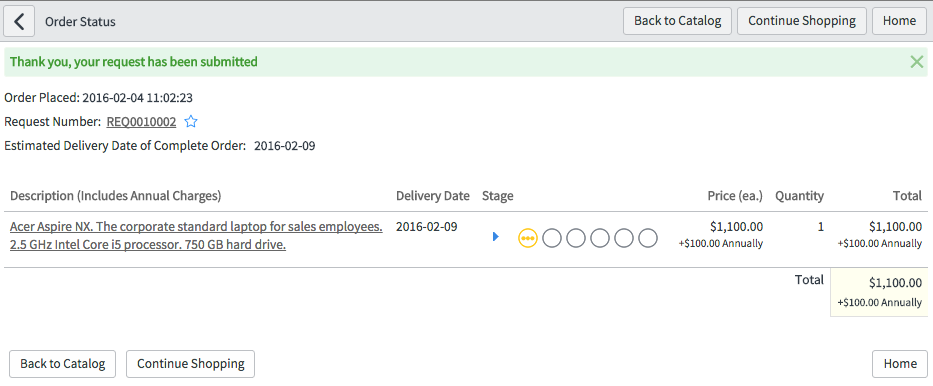The height and width of the screenshot is (386, 933).
Task: Click the Delivery Date column header
Action: coord(433,196)
